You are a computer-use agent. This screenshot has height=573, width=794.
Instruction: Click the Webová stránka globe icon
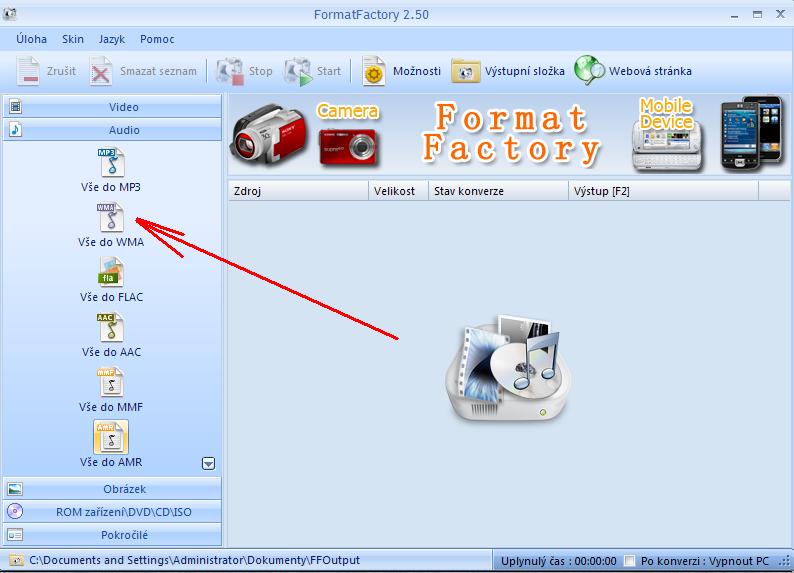[x=589, y=70]
